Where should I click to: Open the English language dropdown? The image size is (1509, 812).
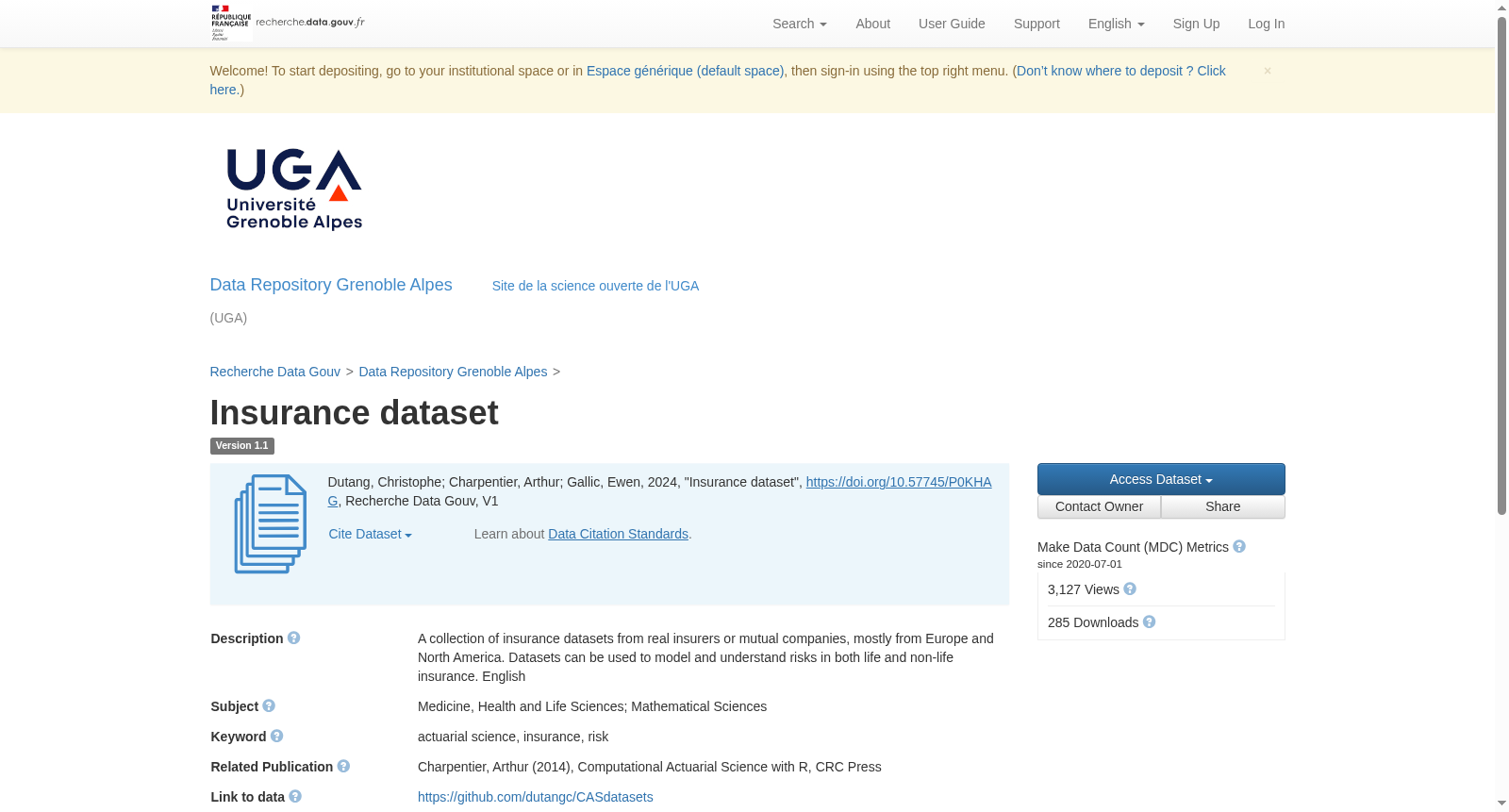pyautogui.click(x=1117, y=24)
